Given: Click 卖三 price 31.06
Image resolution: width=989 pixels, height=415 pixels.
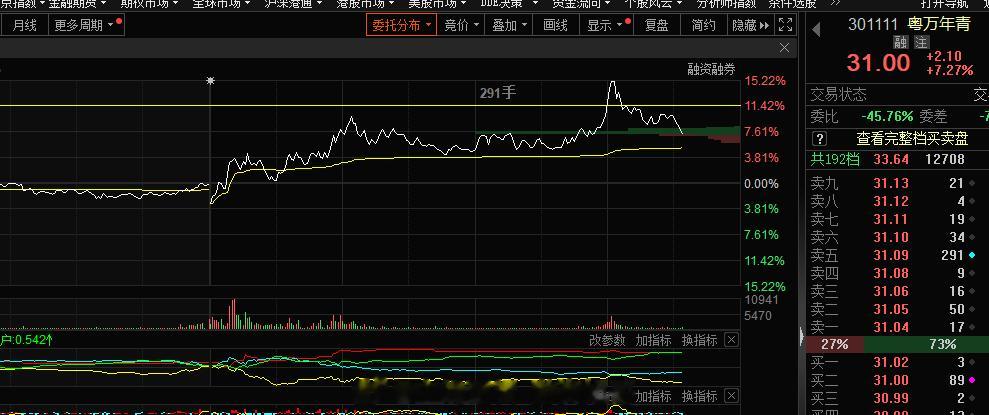Looking at the screenshot, I should 891,291.
